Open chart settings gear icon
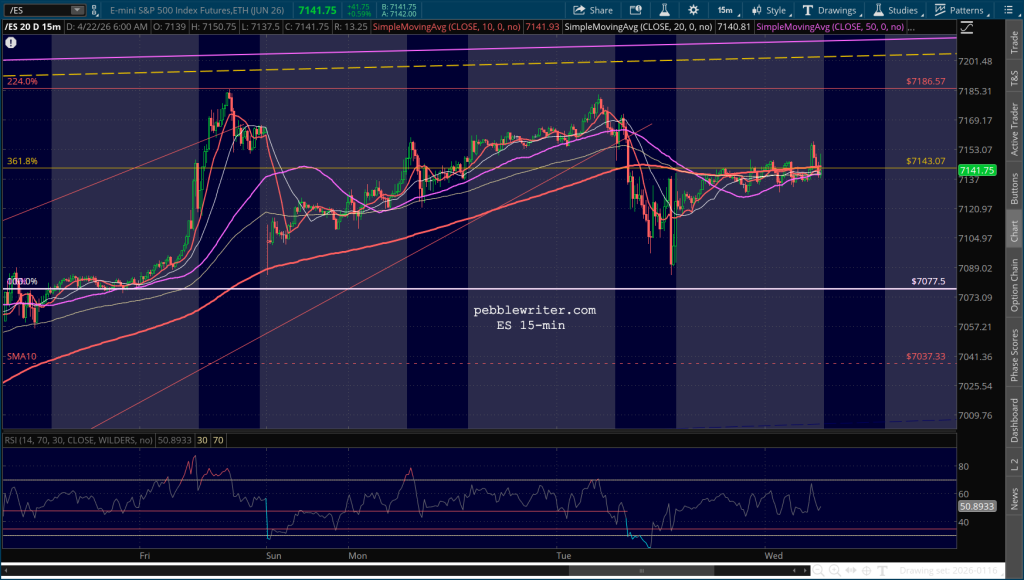 tap(693, 10)
